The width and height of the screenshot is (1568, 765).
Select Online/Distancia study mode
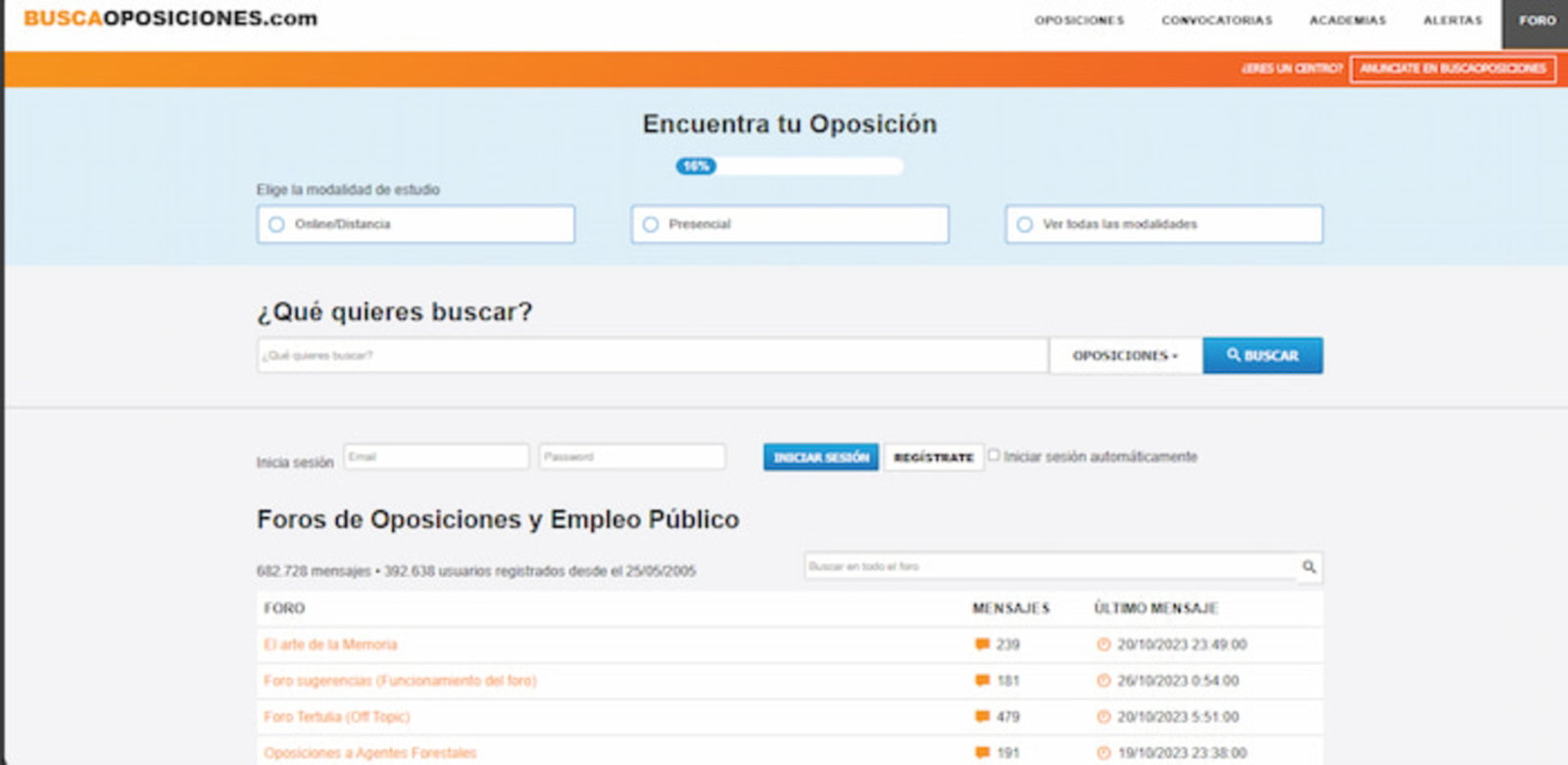pos(416,224)
